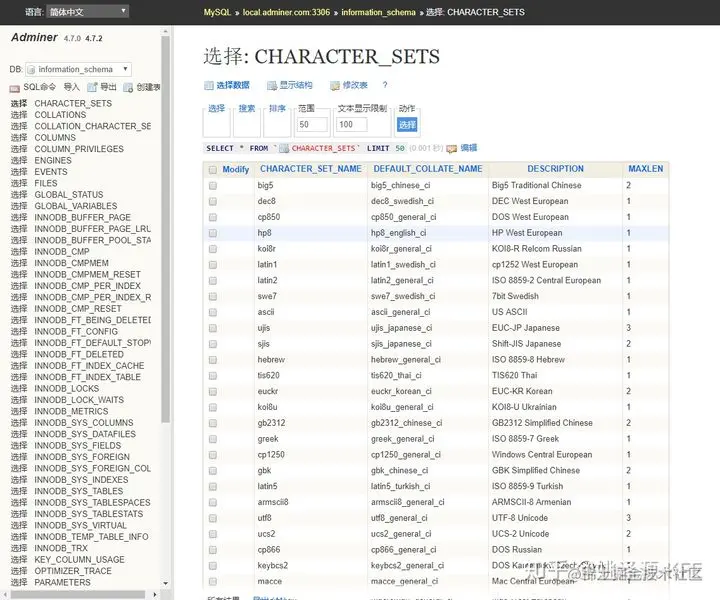
Task: Toggle the select-all checkbox in header
Action: point(213,170)
